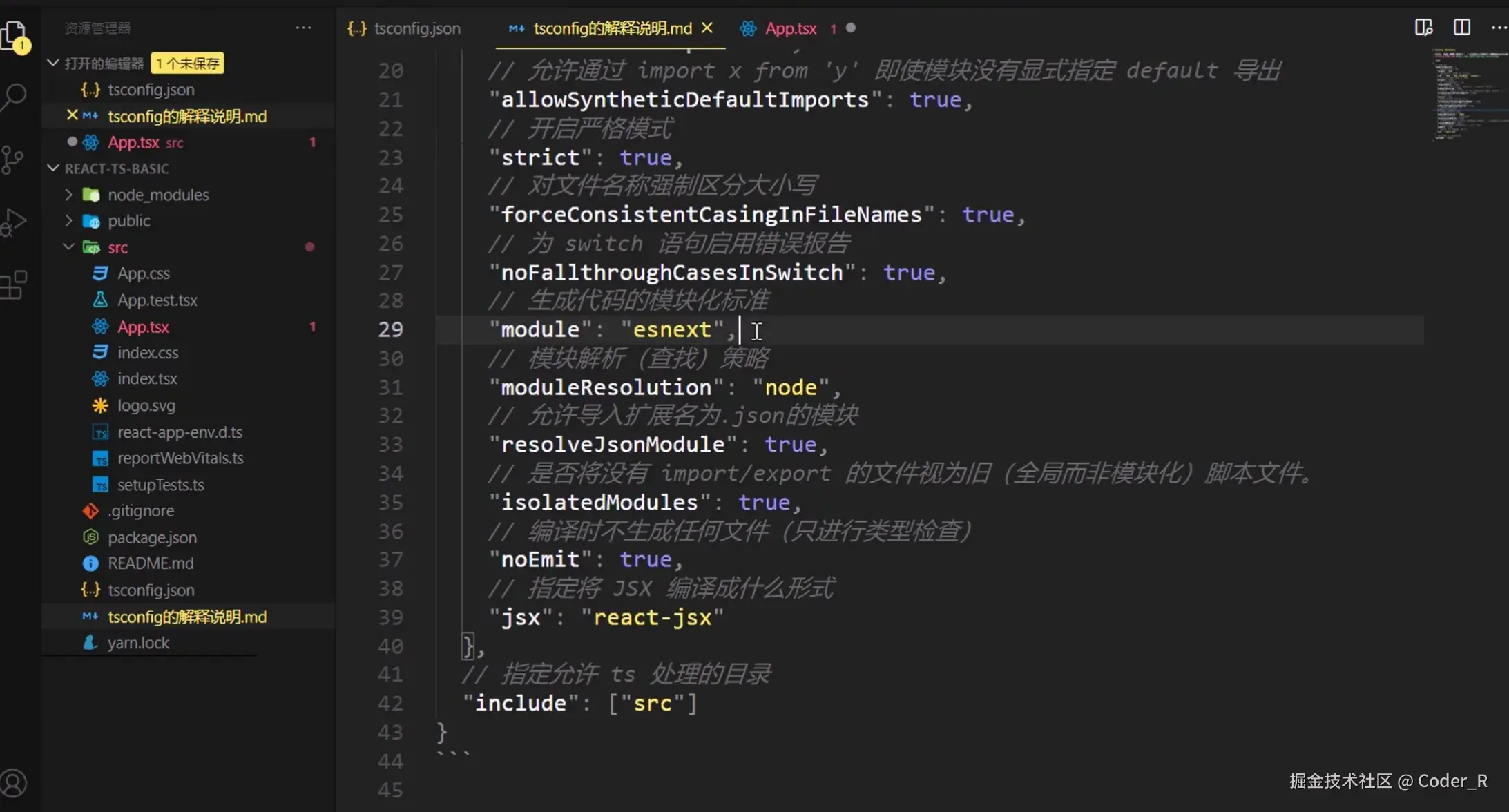Image resolution: width=1509 pixels, height=812 pixels.
Task: Open the Extensions view icon
Action: coord(14,284)
